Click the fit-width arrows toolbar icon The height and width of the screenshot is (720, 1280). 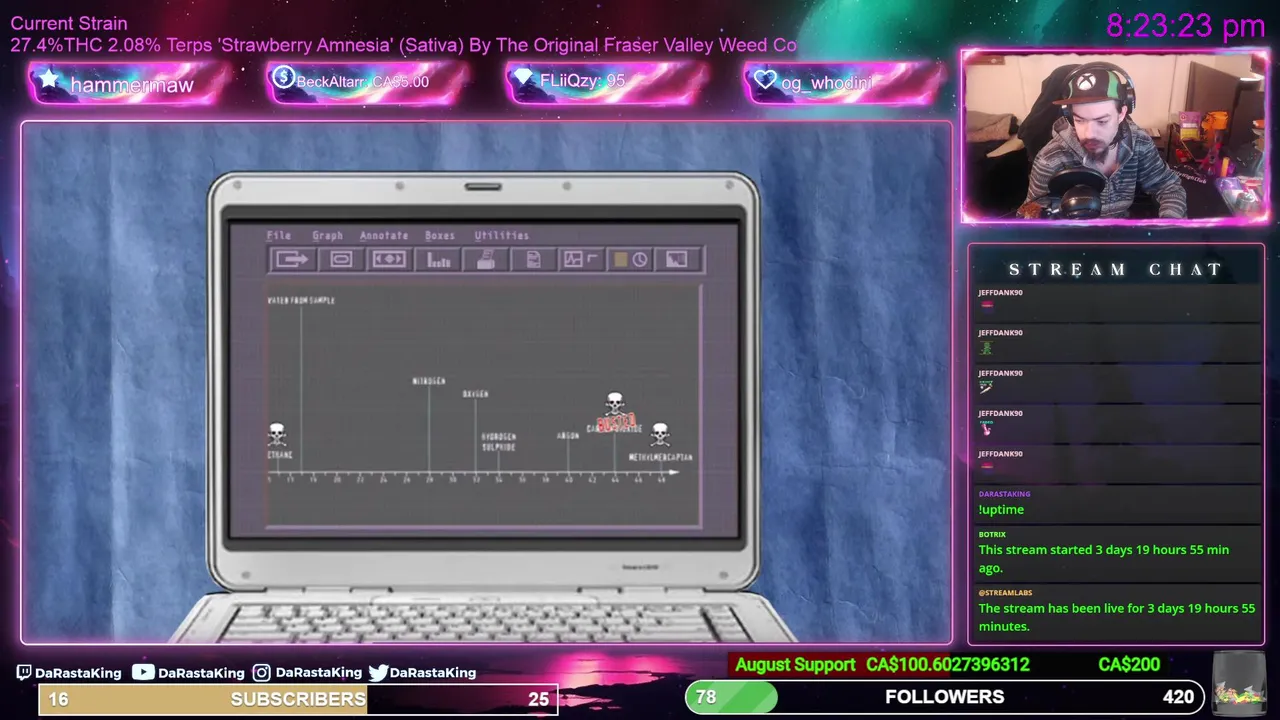point(389,260)
